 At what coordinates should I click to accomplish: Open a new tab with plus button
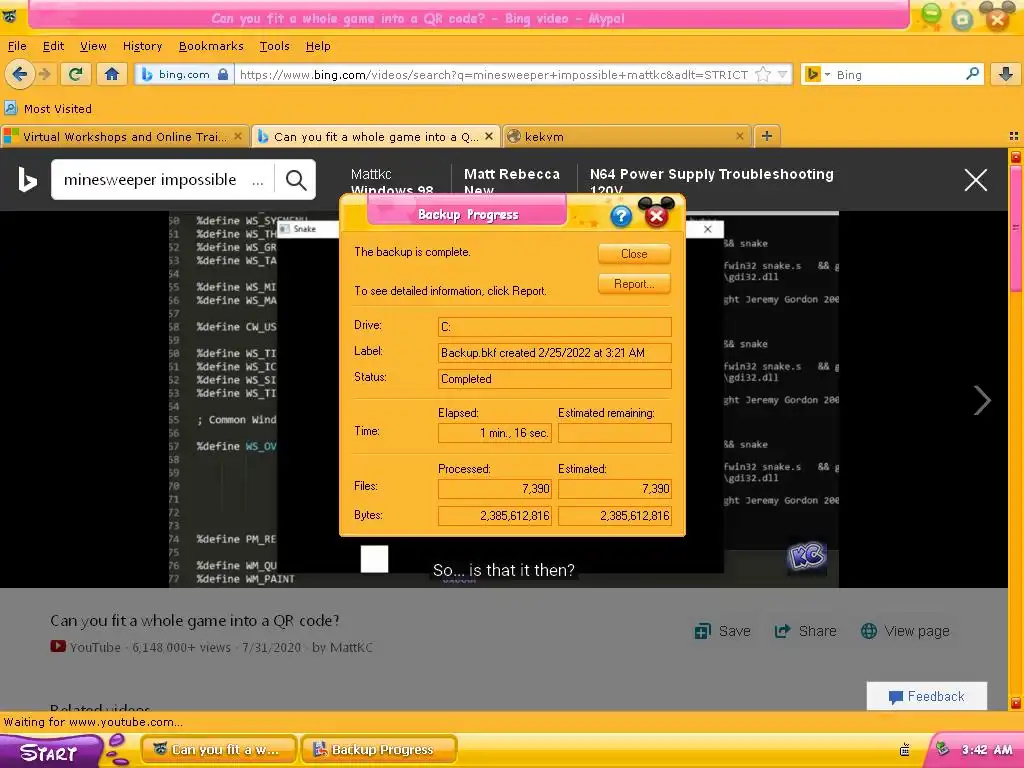coord(767,136)
